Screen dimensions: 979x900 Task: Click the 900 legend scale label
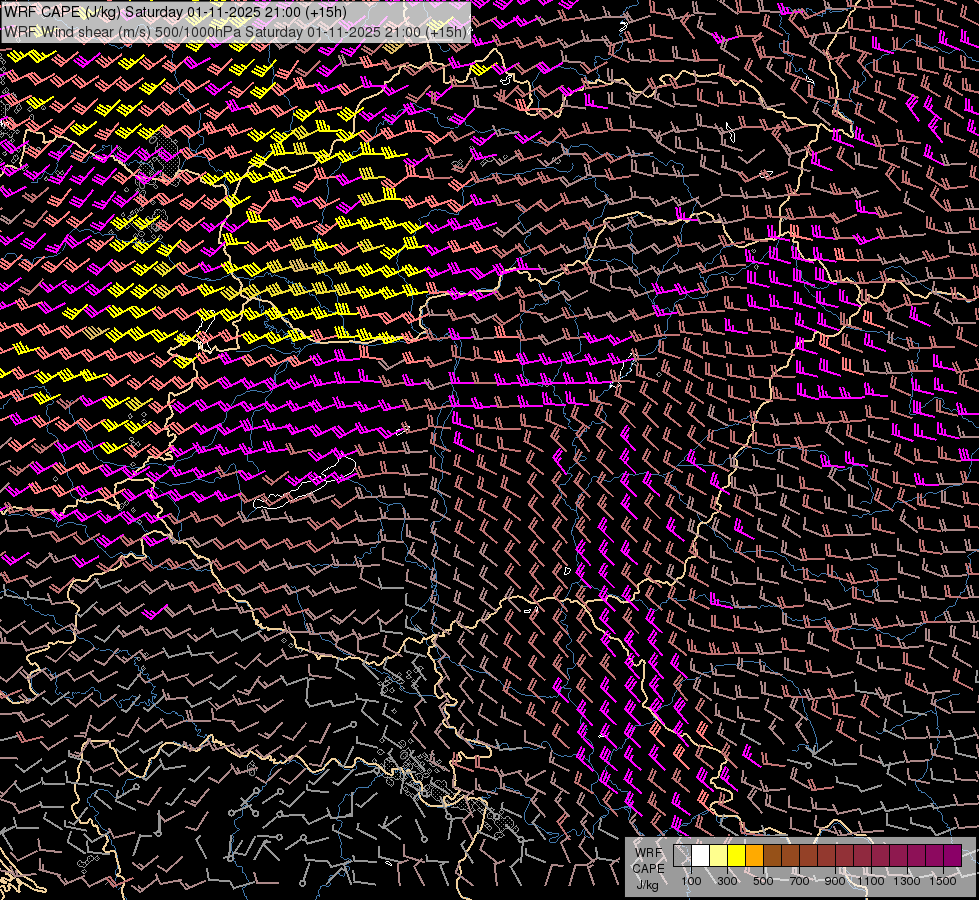835,881
